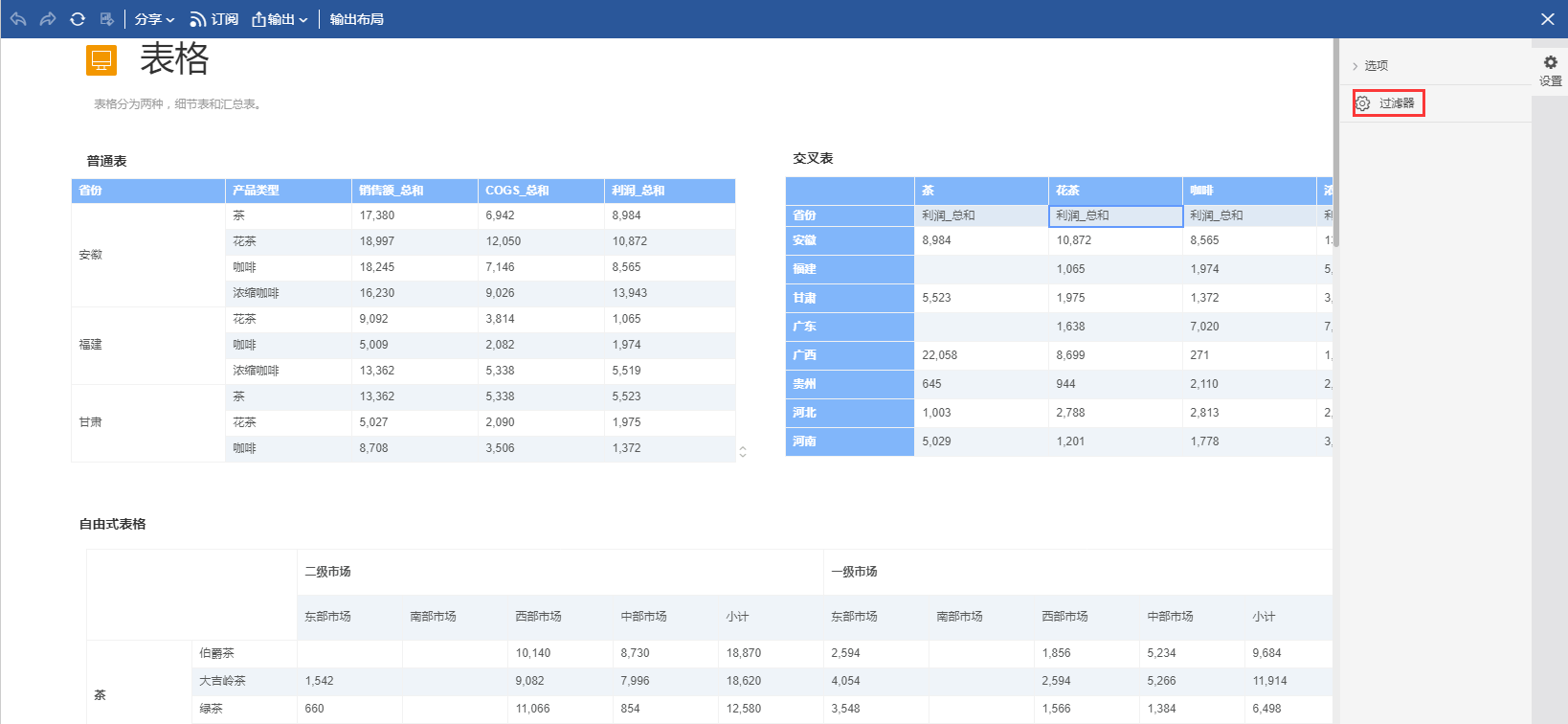Click the 安徽 row header in 交叉表
This screenshot has width=1568, height=724.
[849, 240]
